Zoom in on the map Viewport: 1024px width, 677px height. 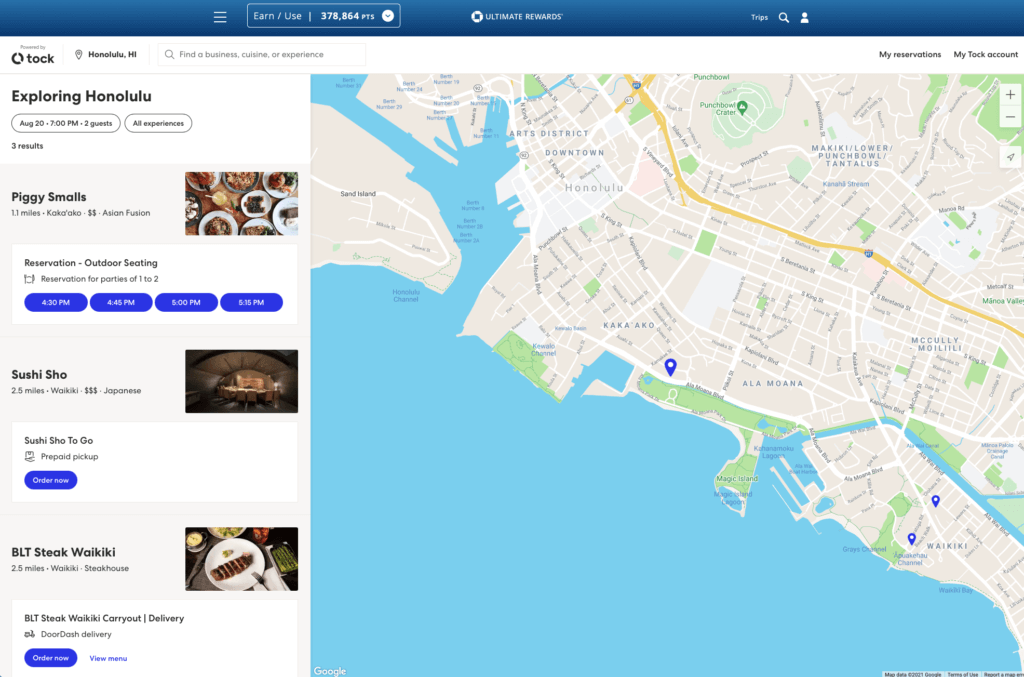tap(1010, 95)
